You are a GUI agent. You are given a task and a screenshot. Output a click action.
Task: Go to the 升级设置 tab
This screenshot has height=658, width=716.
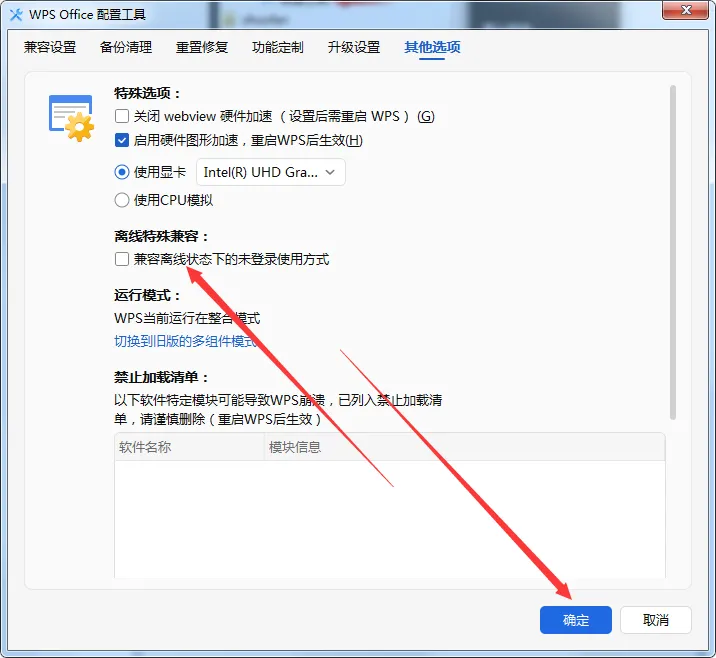354,47
